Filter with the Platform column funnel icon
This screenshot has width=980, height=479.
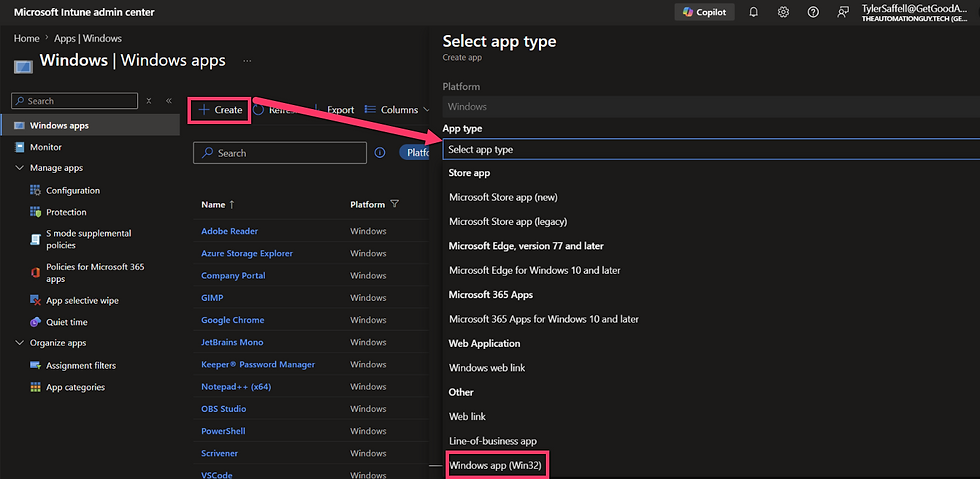tap(394, 204)
